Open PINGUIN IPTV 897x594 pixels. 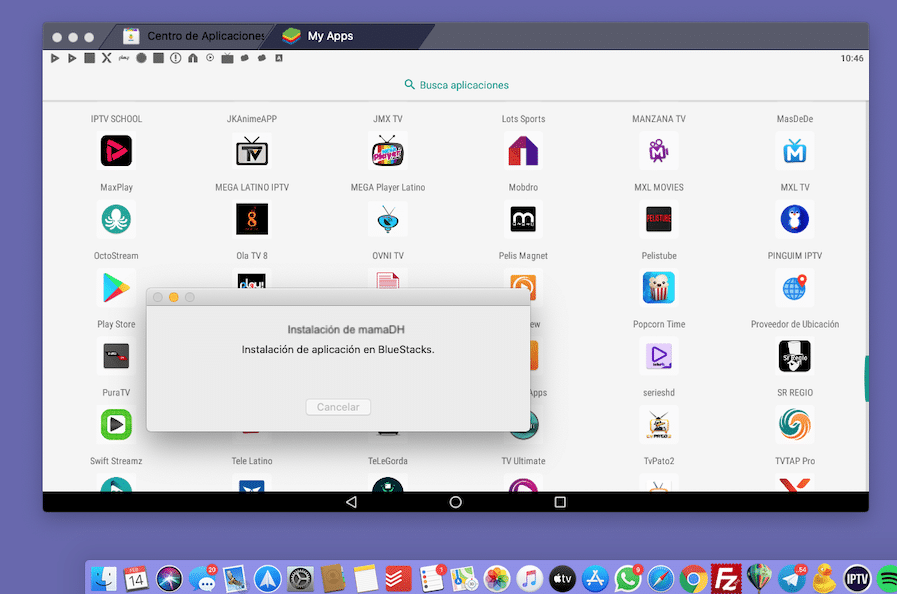[x=794, y=218]
